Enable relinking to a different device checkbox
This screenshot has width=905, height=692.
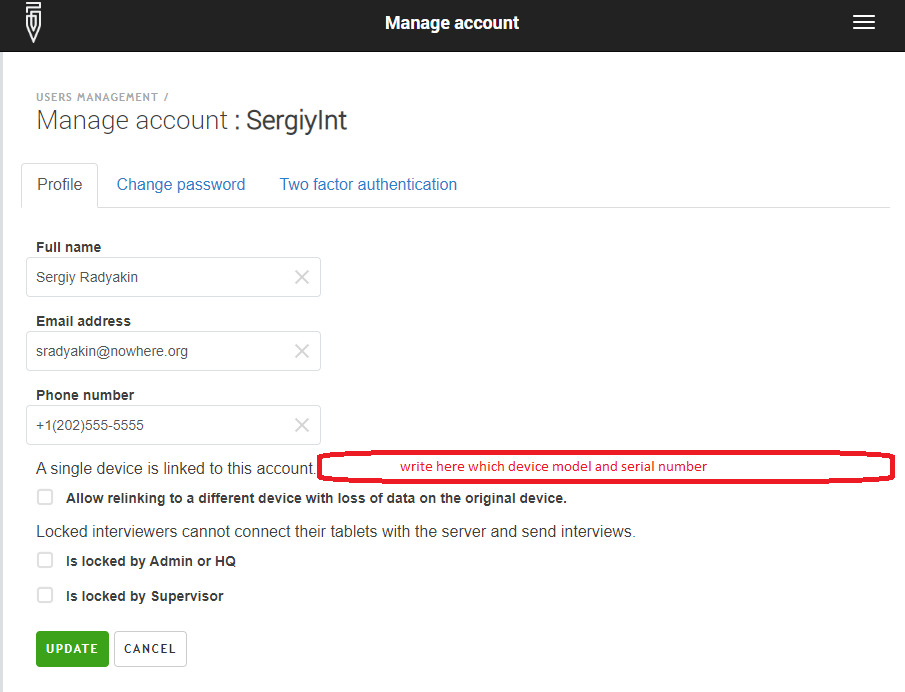tap(45, 498)
